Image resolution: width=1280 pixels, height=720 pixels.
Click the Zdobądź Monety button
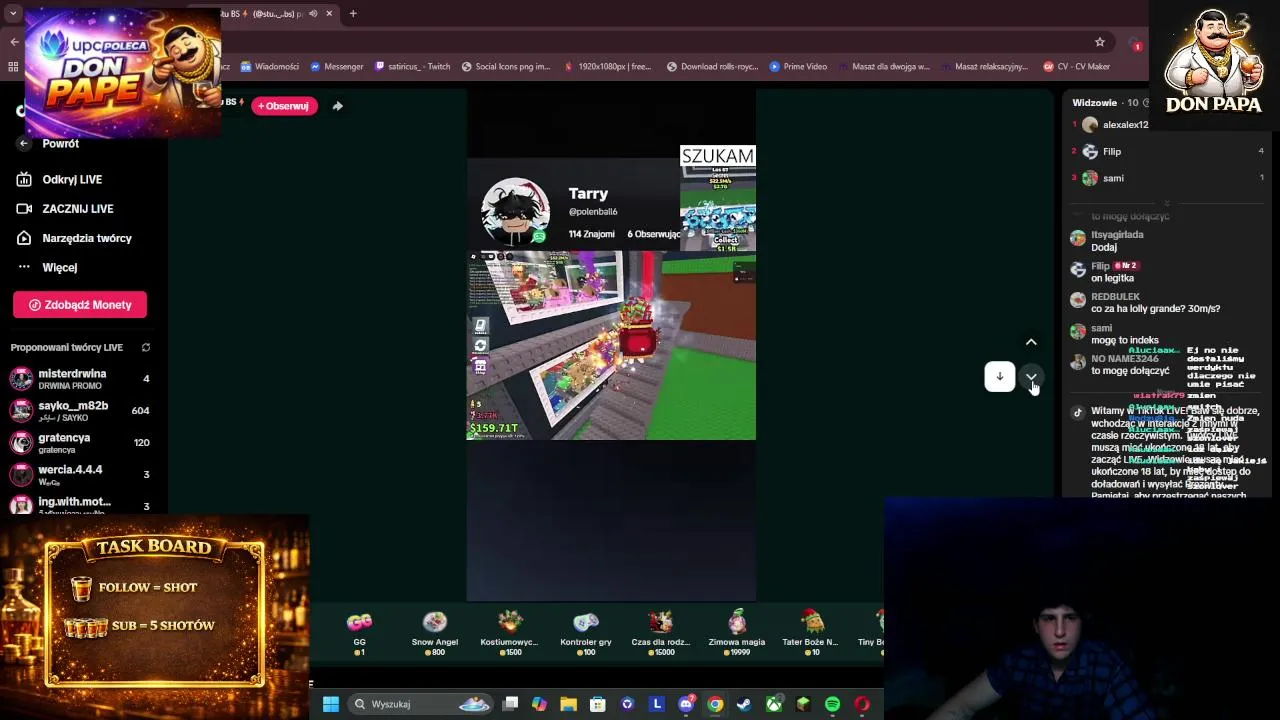click(80, 305)
